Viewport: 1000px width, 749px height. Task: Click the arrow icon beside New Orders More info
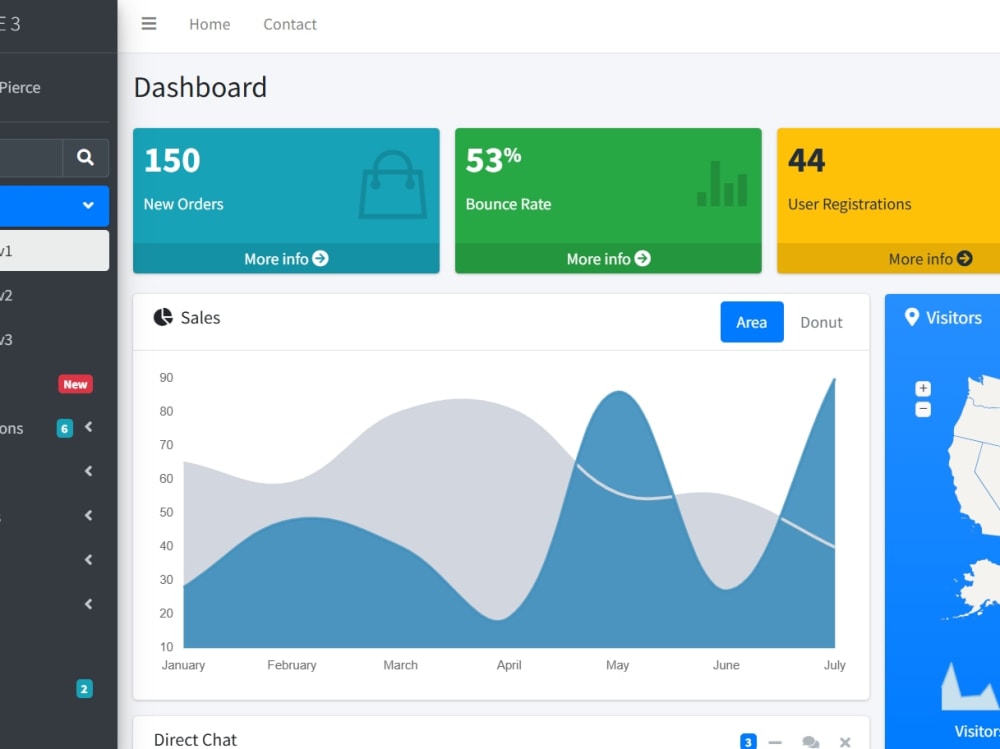pos(320,258)
